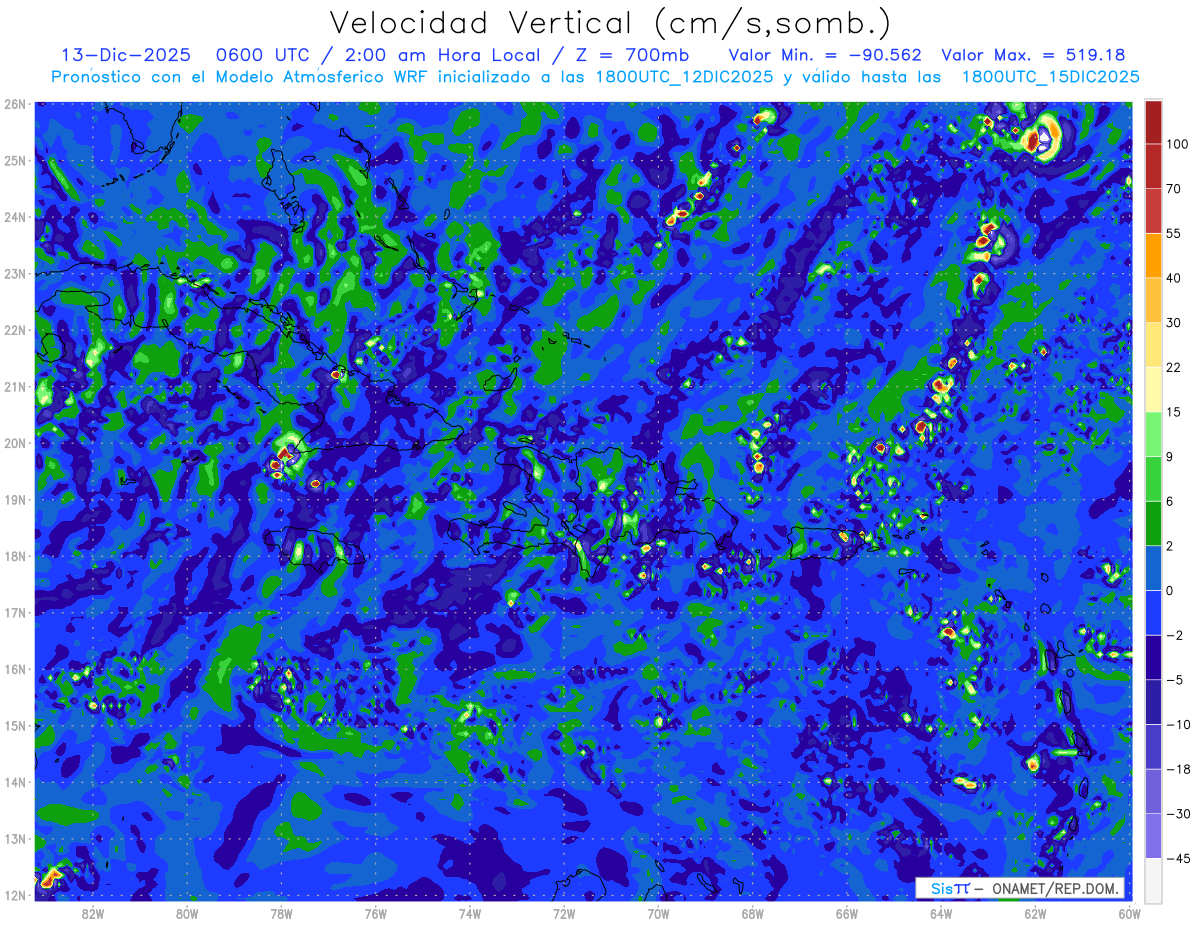Pick the pale yellow swatch between 15 and 22
Screen dimensions: 1200x927
[1153, 389]
